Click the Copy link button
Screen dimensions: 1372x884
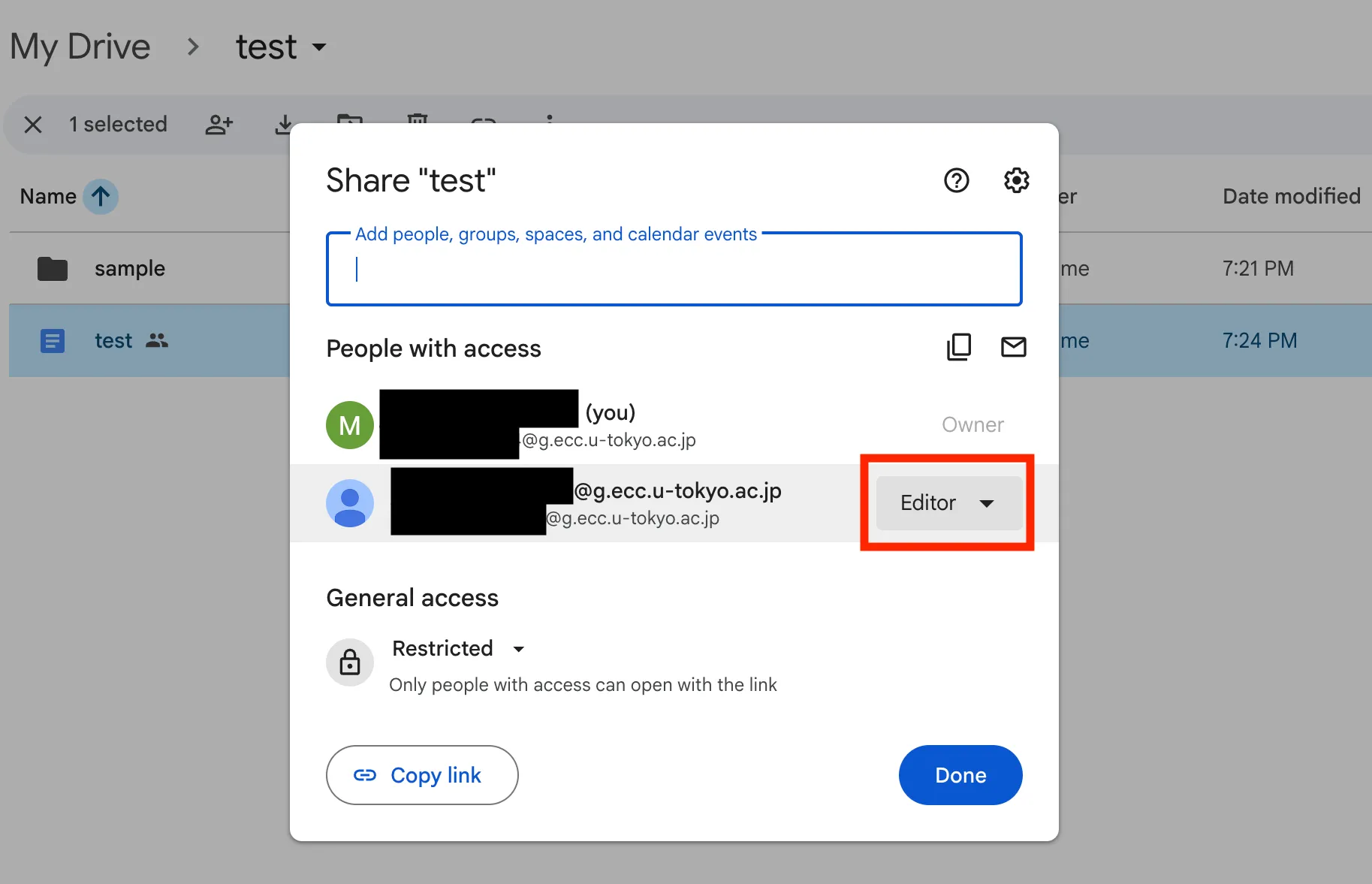422,775
